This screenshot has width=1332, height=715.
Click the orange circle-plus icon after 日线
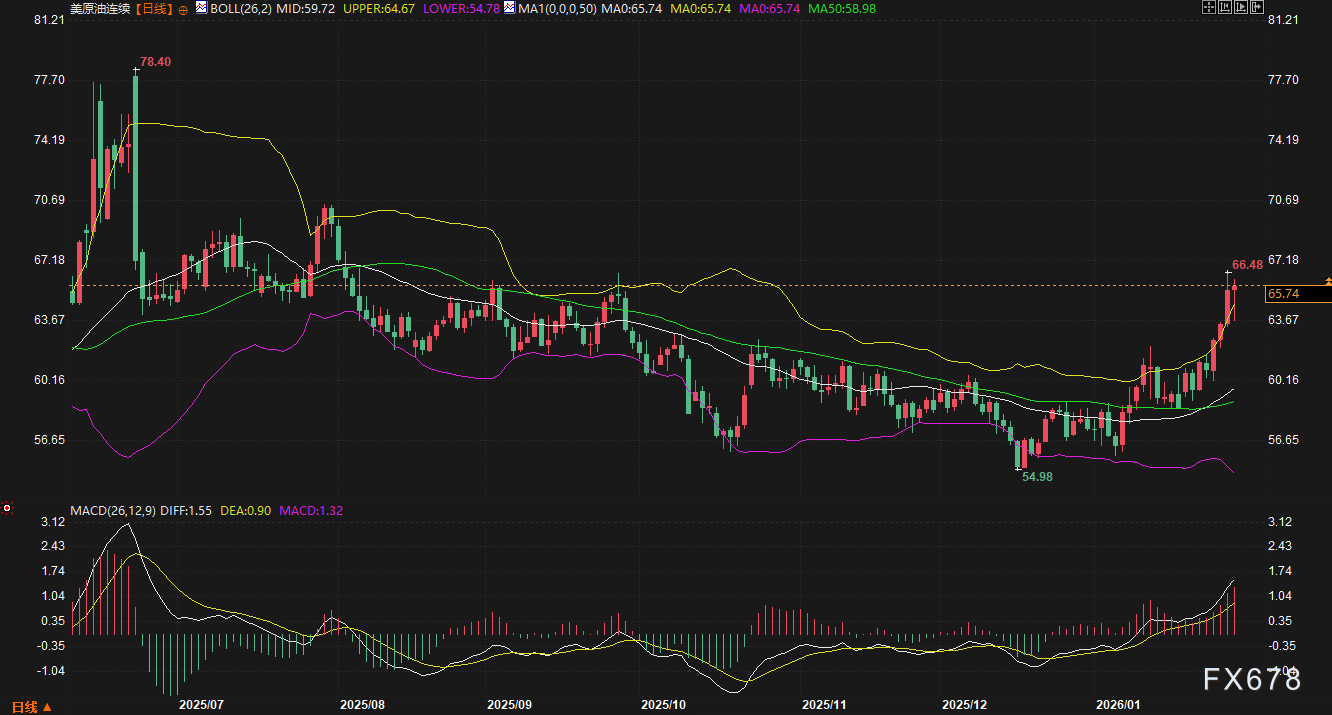coord(182,8)
